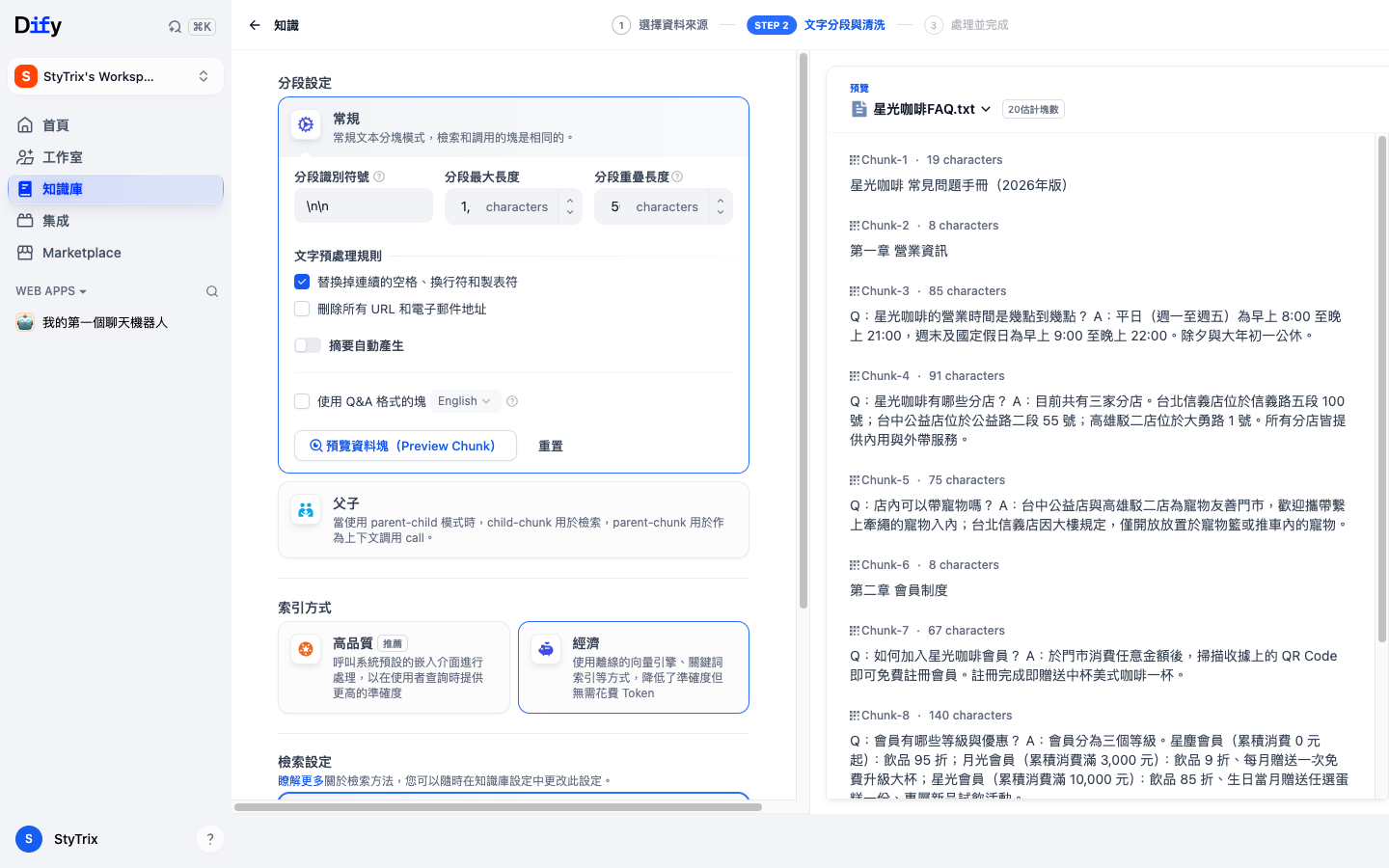Screen dimensions: 1389x868
Task: Open Marketplace in sidebar
Action: click(x=116, y=253)
